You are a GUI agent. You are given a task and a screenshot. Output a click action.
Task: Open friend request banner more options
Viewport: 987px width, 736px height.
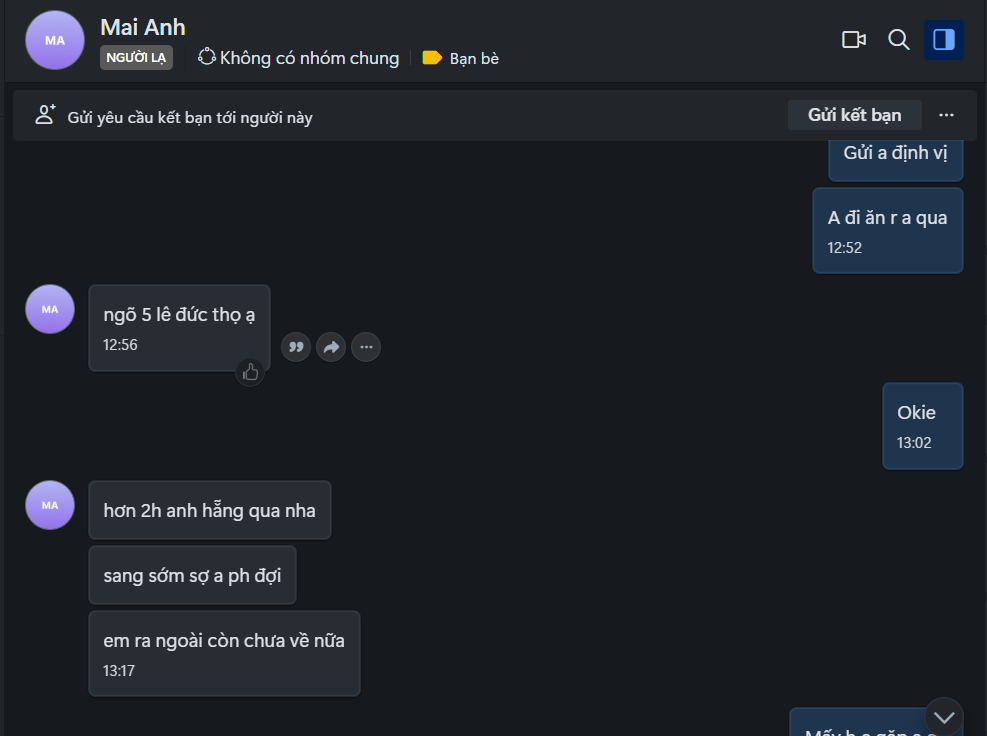946,115
